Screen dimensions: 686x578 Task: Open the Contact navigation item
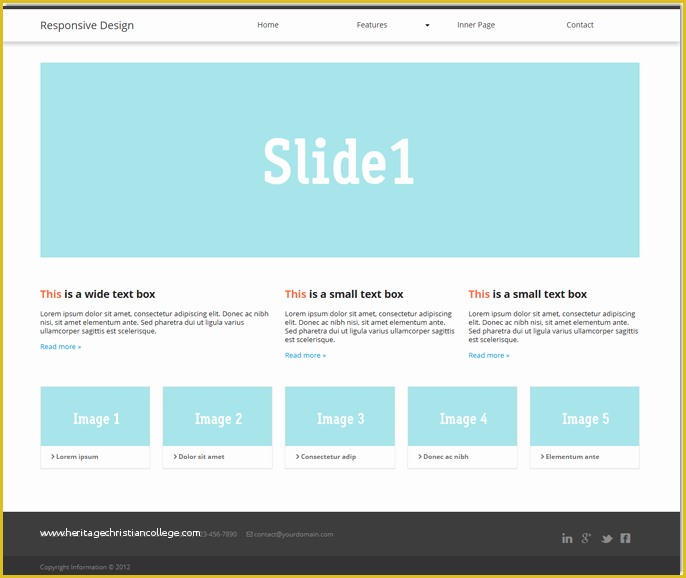(x=580, y=25)
